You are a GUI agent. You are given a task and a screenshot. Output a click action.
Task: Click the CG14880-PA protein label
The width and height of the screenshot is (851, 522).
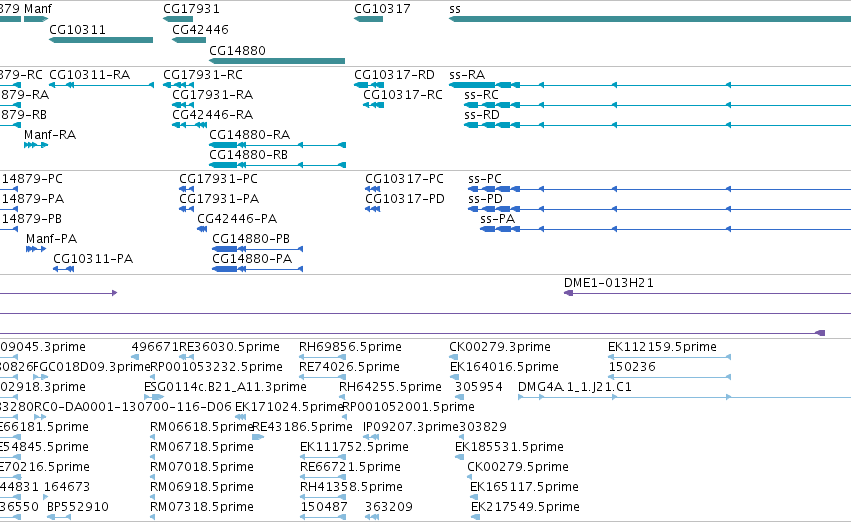point(252,259)
